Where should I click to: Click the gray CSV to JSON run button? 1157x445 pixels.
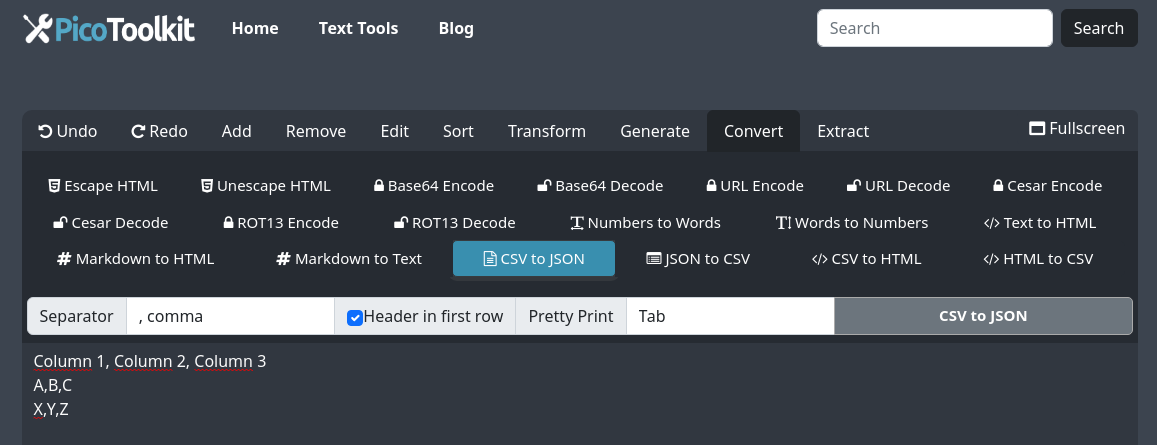pos(983,317)
